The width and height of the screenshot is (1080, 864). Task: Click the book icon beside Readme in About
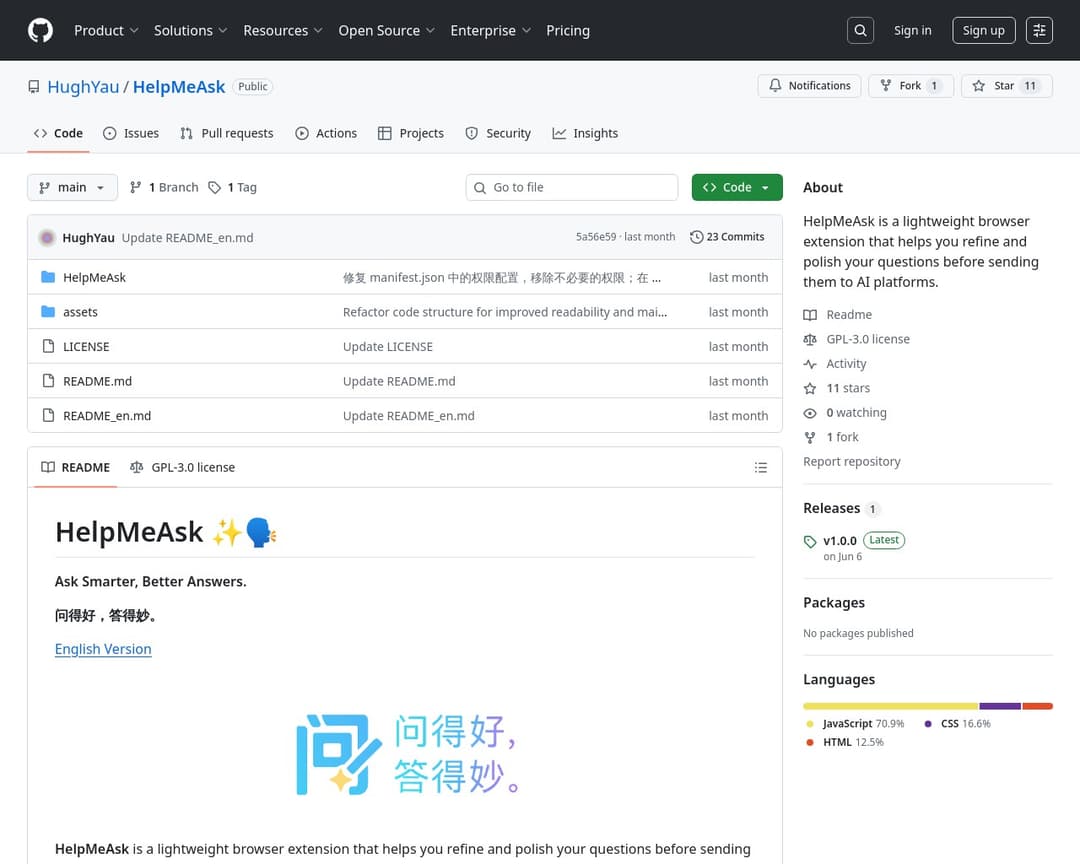tap(810, 315)
